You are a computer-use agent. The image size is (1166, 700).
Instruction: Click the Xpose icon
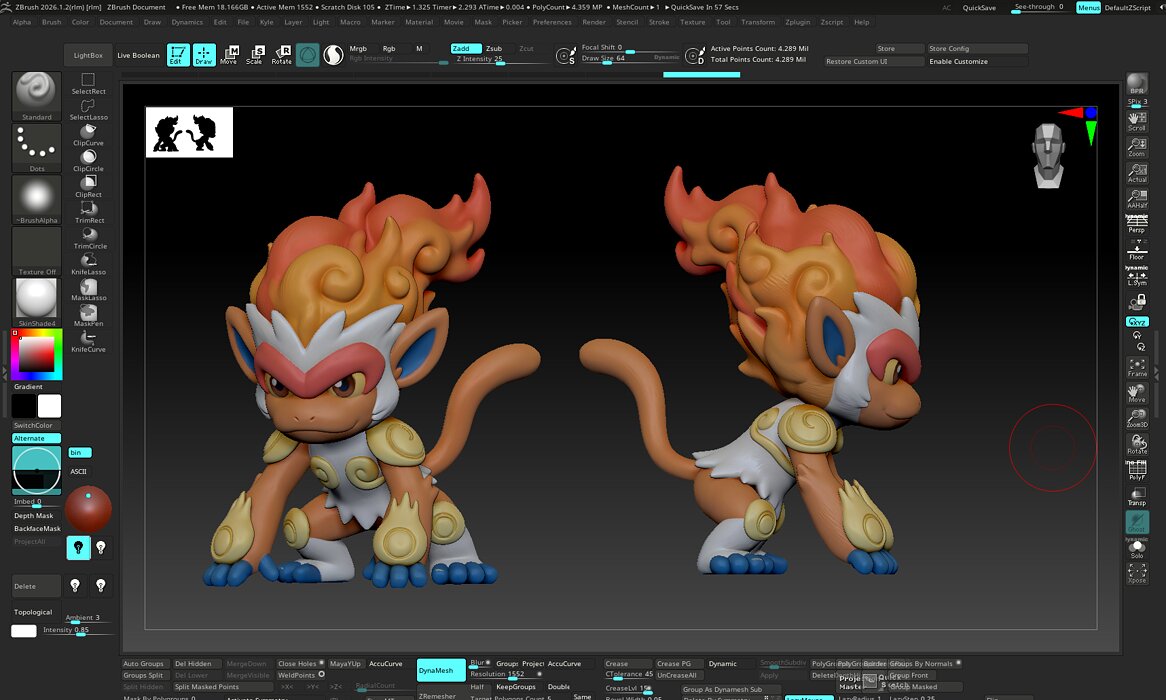click(1137, 573)
